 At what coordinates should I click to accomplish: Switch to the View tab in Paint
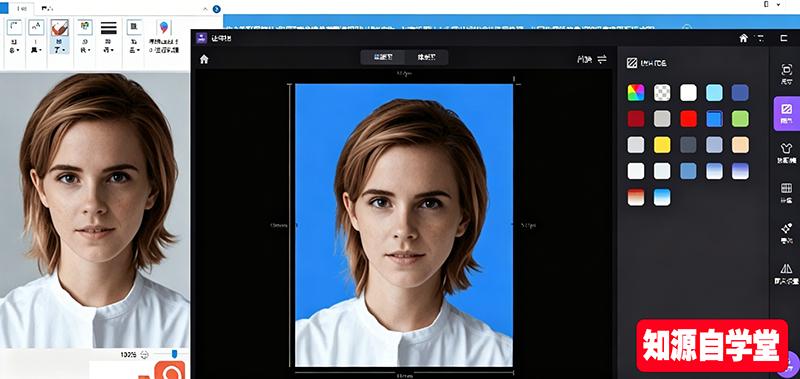tap(47, 9)
